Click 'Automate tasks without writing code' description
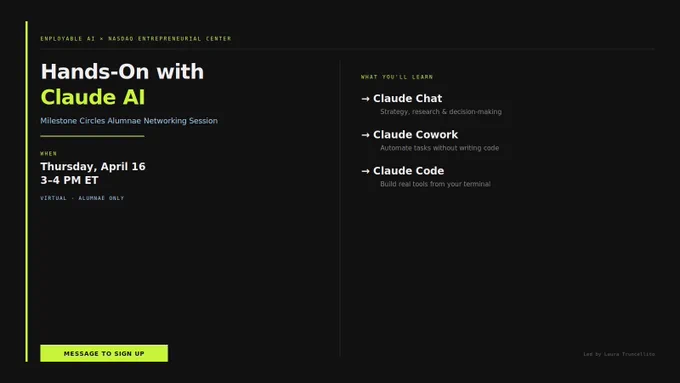 coord(439,148)
